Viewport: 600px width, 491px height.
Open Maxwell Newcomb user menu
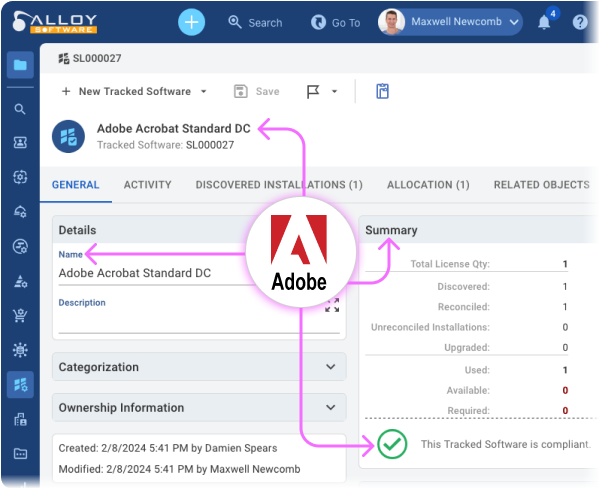[450, 22]
